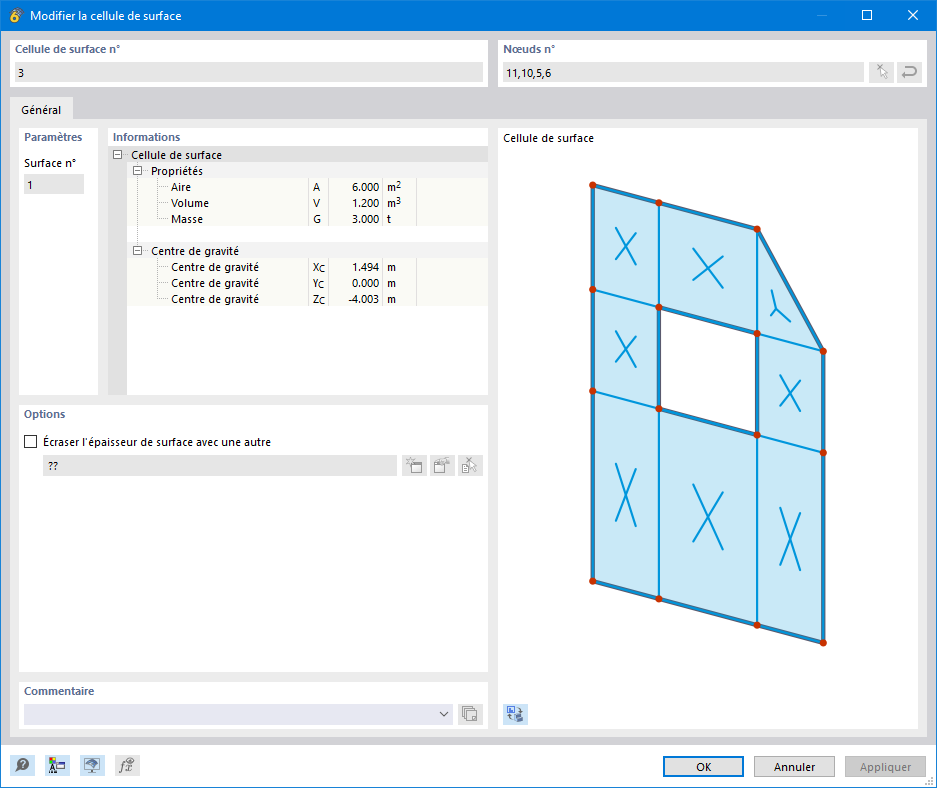Screen dimensions: 937x788
Task: Click the Nœuds n° field
Action: 683,72
